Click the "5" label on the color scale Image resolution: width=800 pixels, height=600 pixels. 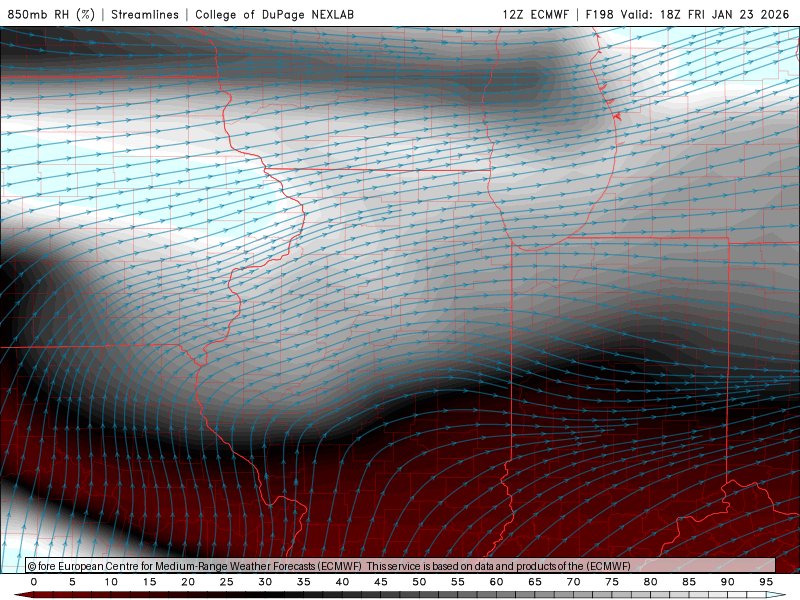(72, 582)
